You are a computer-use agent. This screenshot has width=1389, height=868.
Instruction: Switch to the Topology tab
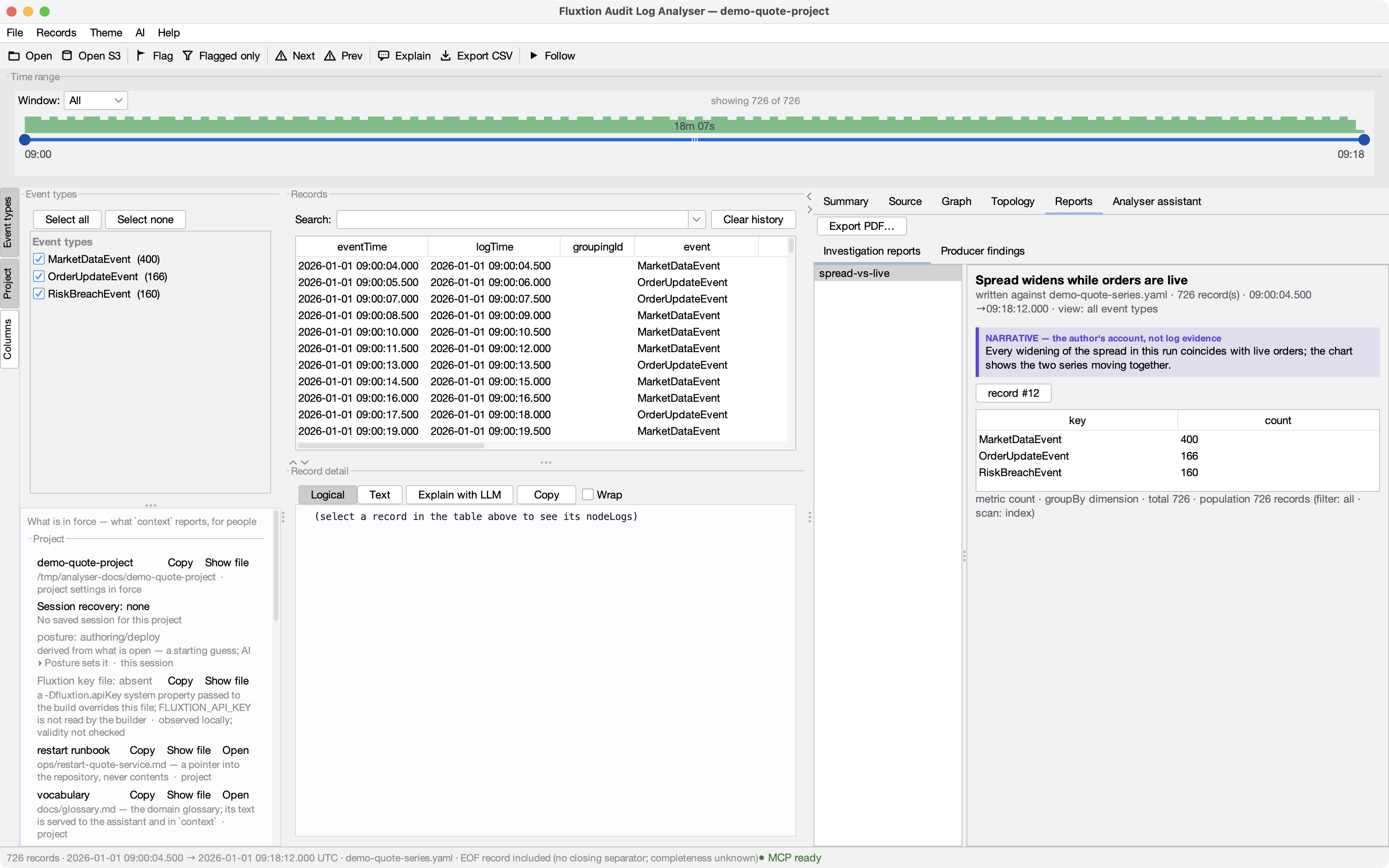coord(1012,202)
